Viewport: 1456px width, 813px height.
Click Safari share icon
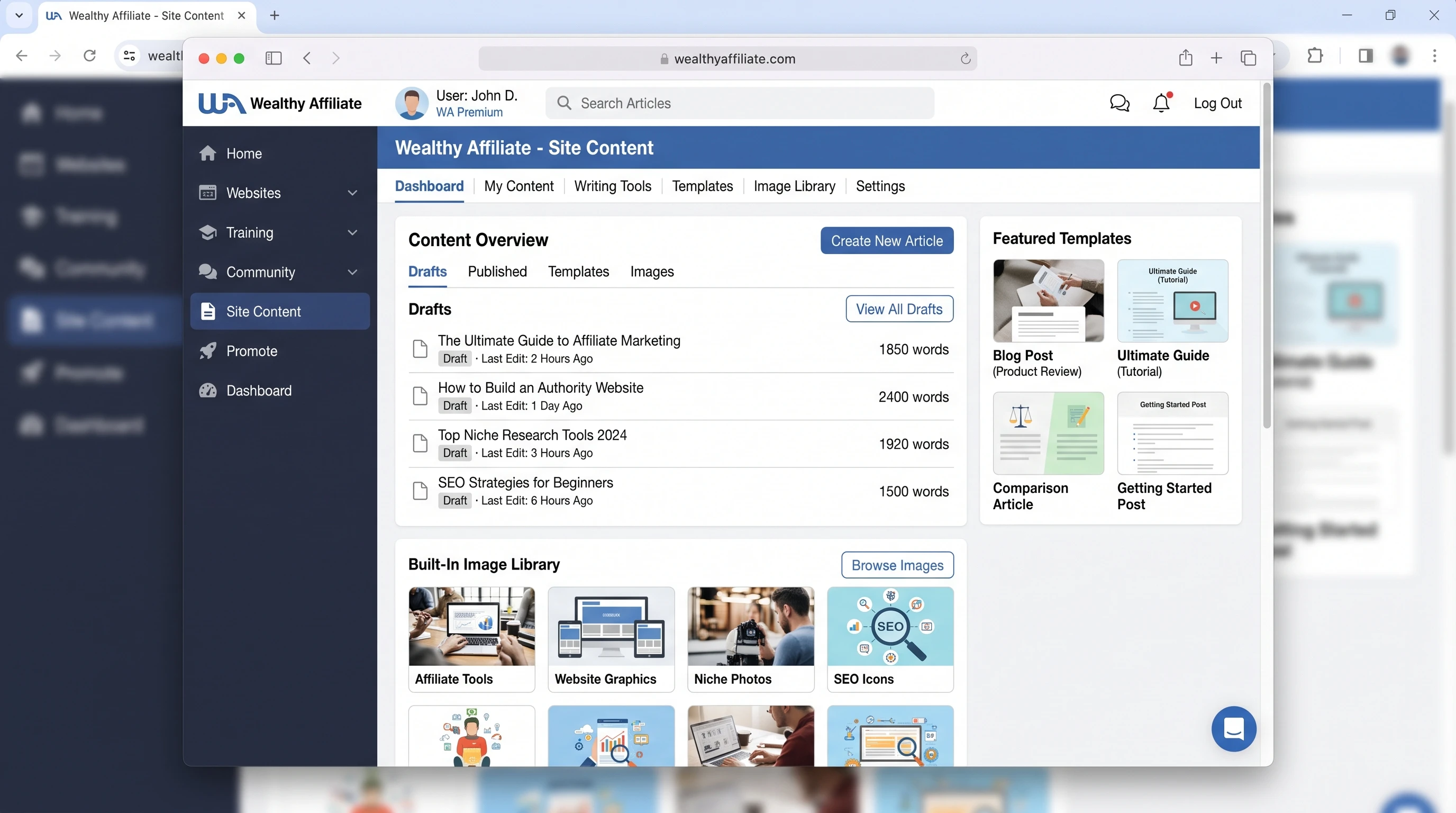tap(1186, 57)
